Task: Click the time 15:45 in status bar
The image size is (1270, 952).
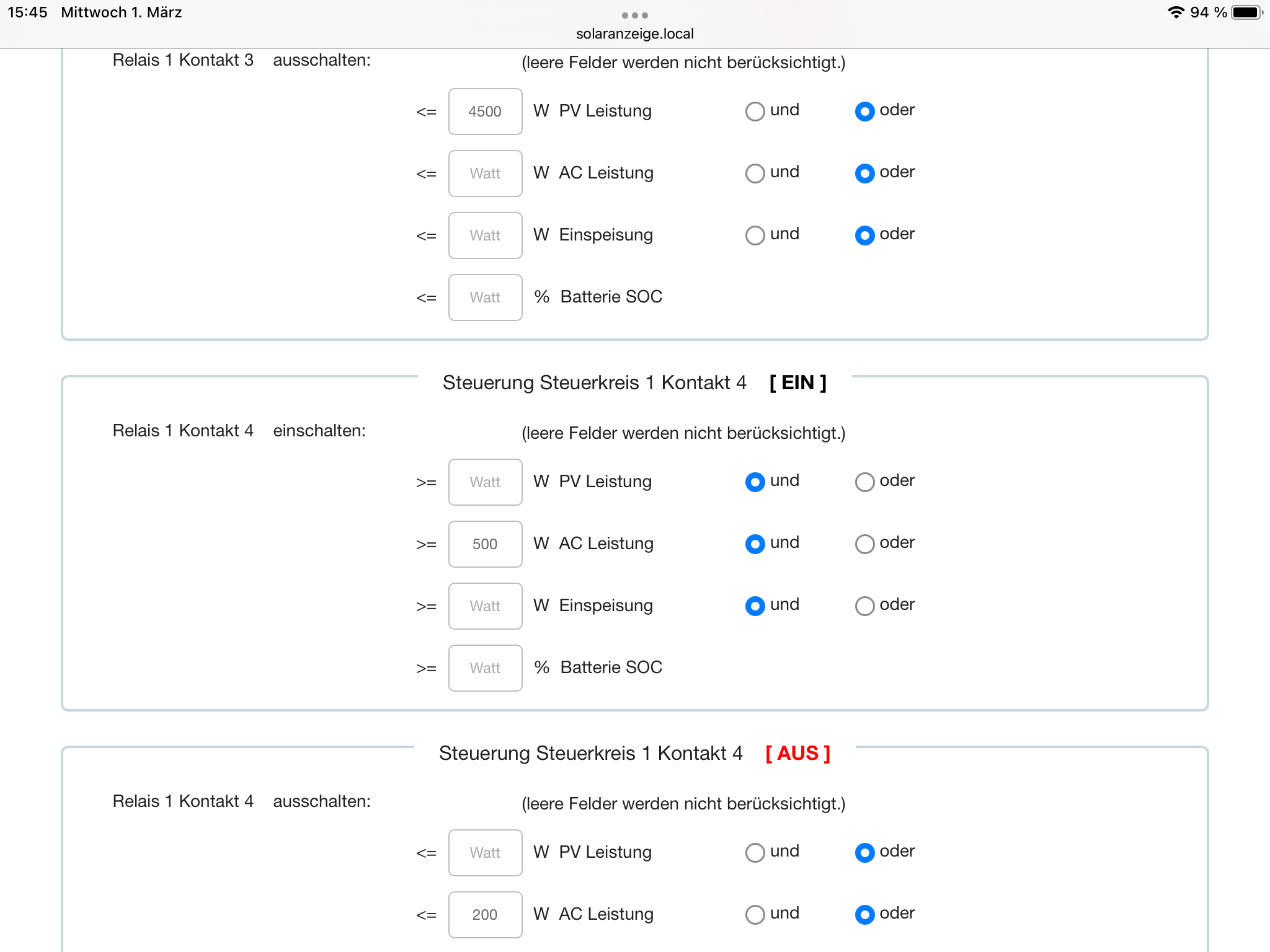Action: click(x=27, y=12)
